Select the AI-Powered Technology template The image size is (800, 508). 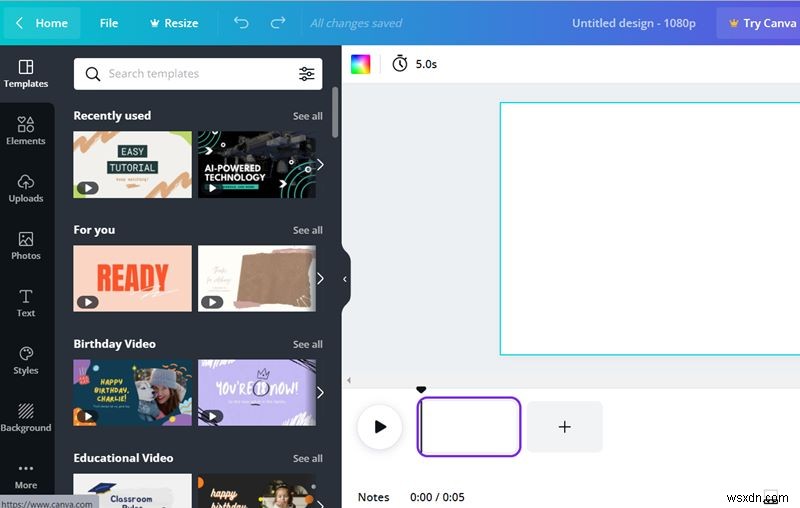coord(257,164)
